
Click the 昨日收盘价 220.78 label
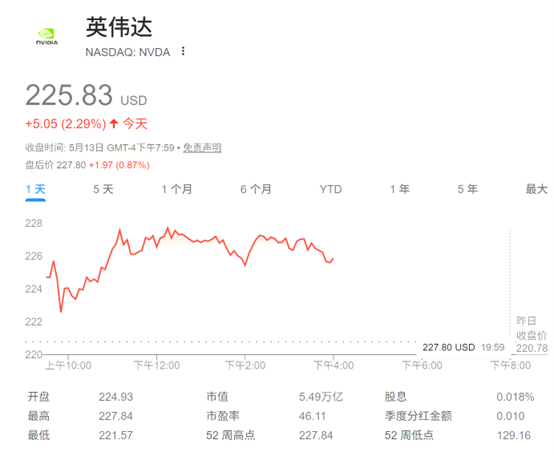click(532, 335)
